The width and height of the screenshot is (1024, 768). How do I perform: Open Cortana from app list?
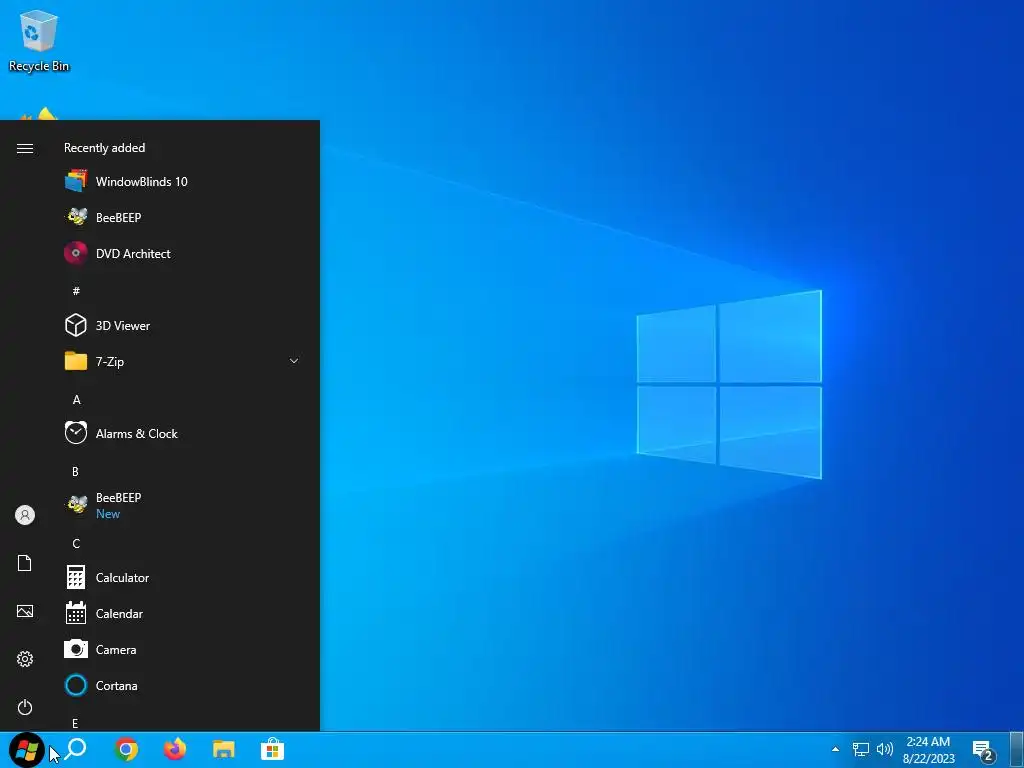coord(184,685)
